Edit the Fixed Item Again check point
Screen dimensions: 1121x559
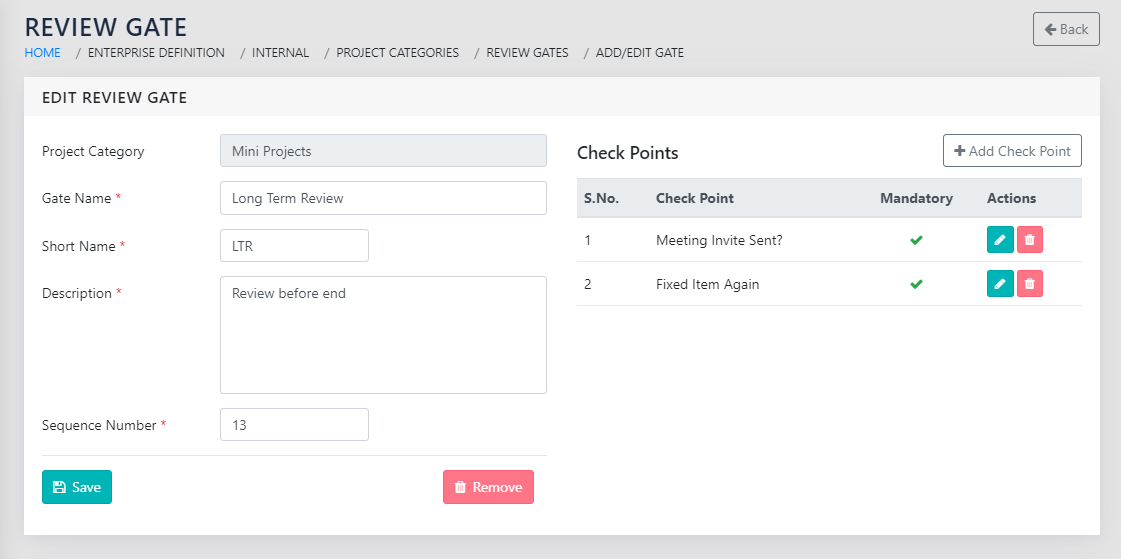[999, 284]
